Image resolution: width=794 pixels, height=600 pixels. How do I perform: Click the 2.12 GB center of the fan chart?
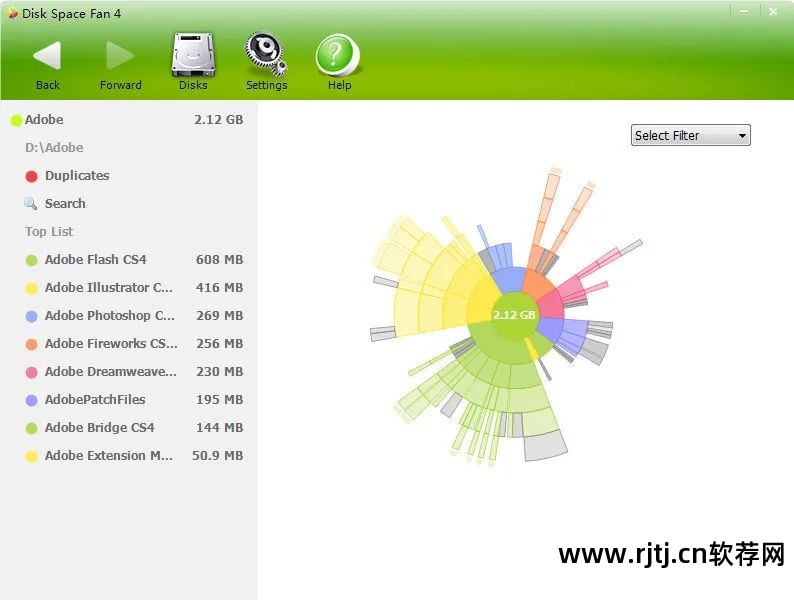[x=514, y=315]
